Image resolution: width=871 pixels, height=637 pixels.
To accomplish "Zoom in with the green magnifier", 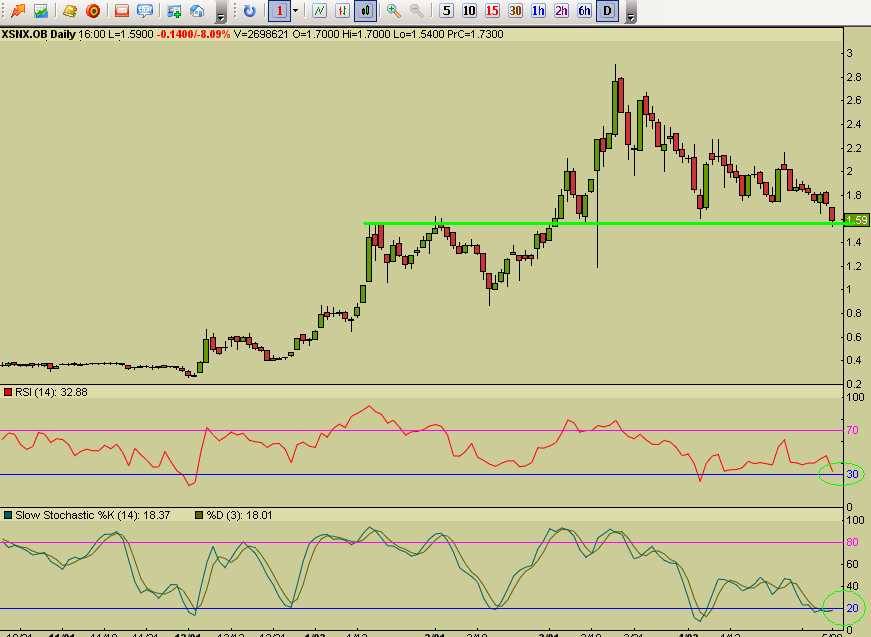I will (x=393, y=11).
